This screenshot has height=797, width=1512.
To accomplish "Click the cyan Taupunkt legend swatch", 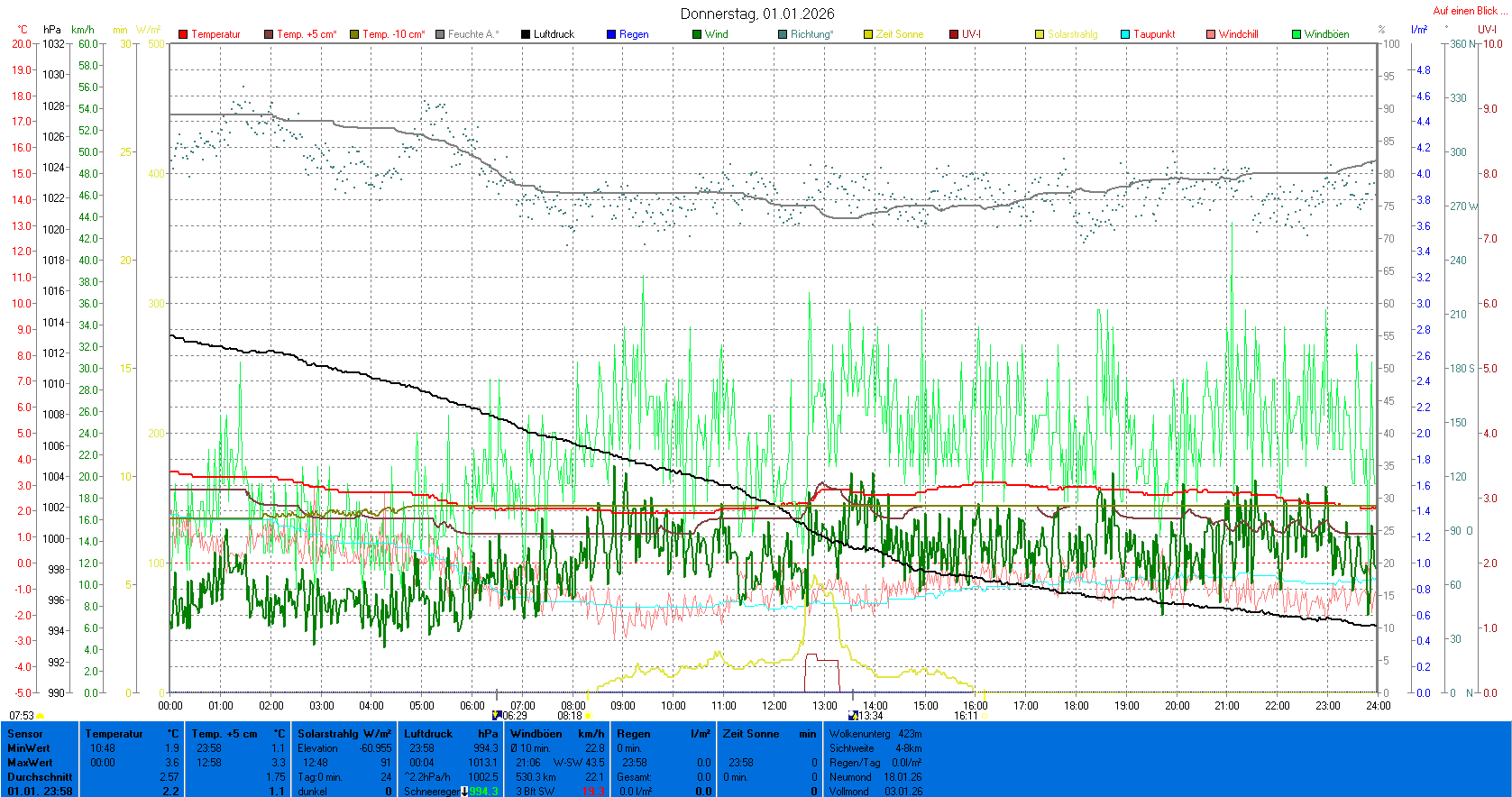I will (x=1125, y=34).
